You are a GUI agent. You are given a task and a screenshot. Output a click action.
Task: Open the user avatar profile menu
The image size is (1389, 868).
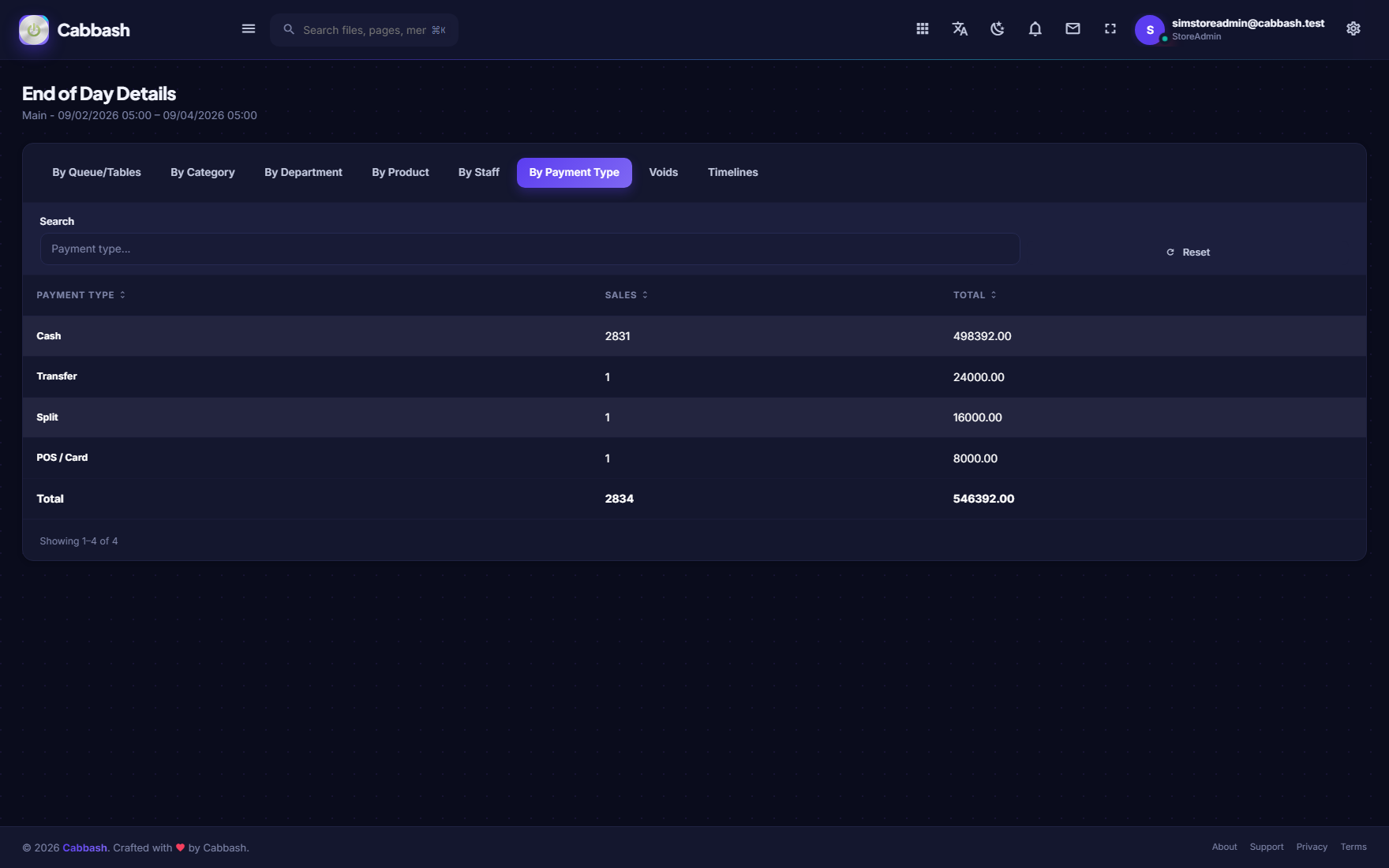(x=1150, y=30)
